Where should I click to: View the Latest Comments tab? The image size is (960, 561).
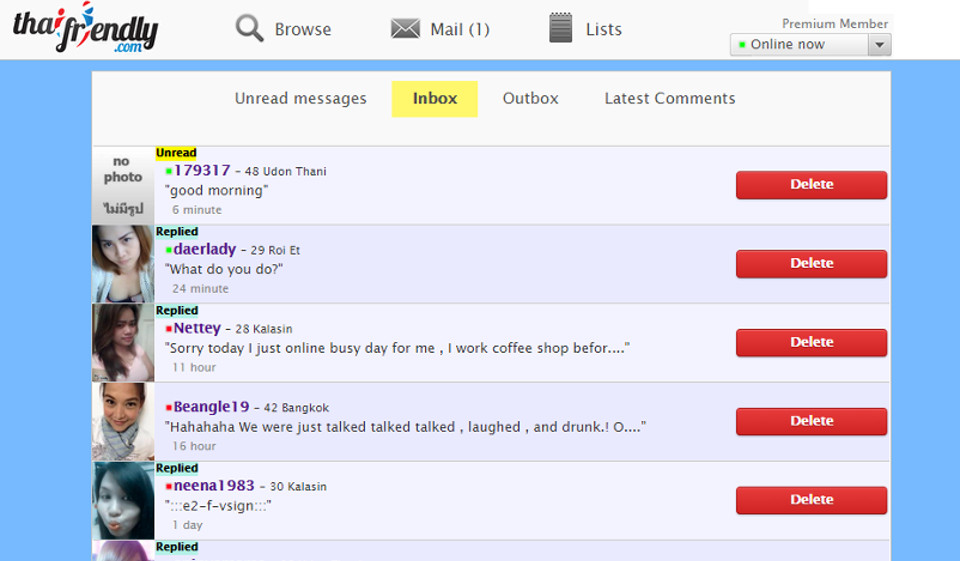(669, 99)
